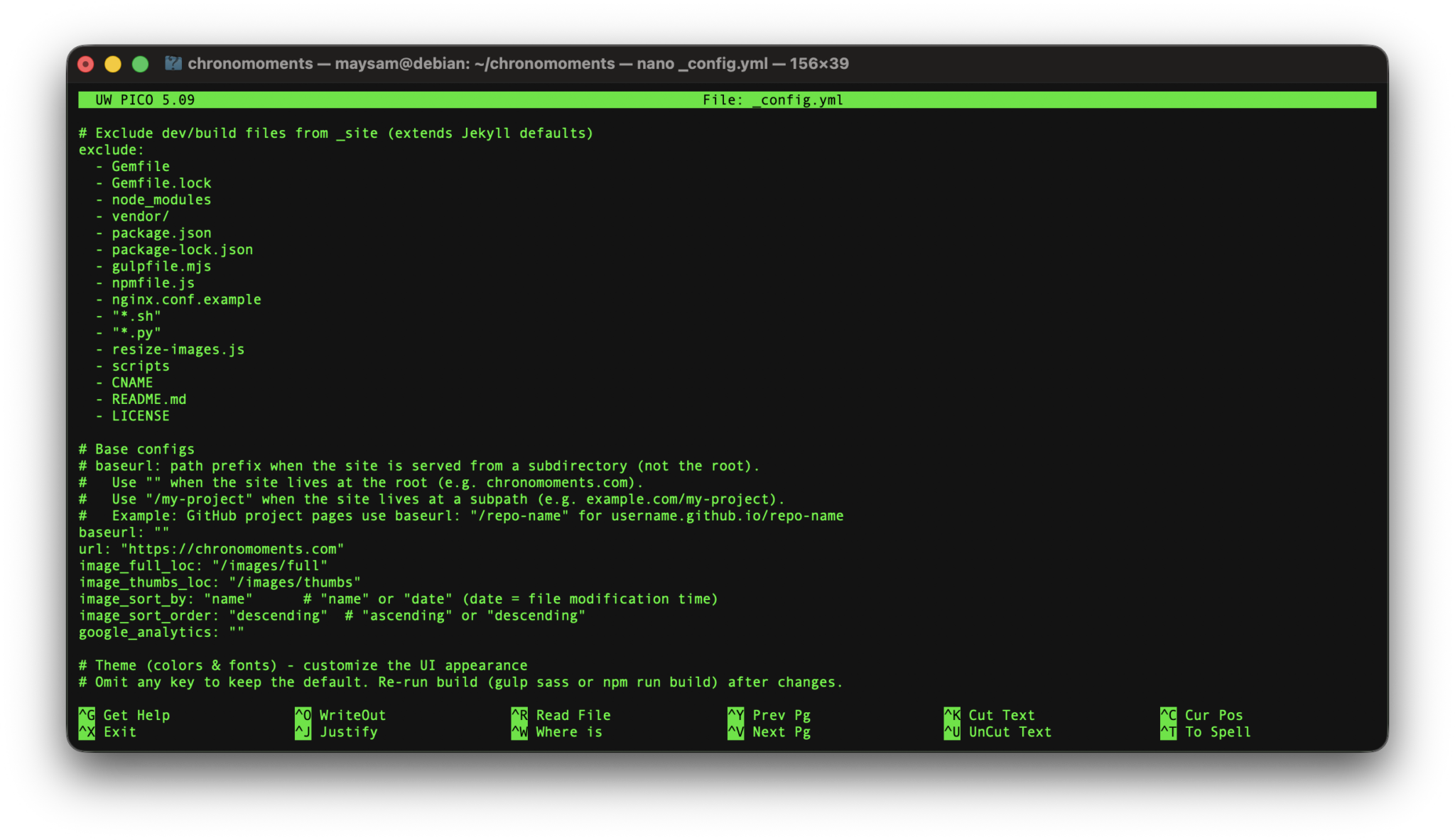Click the 'image_sort_order: "descending"' setting
This screenshot has height=840, width=1455.
point(203,615)
